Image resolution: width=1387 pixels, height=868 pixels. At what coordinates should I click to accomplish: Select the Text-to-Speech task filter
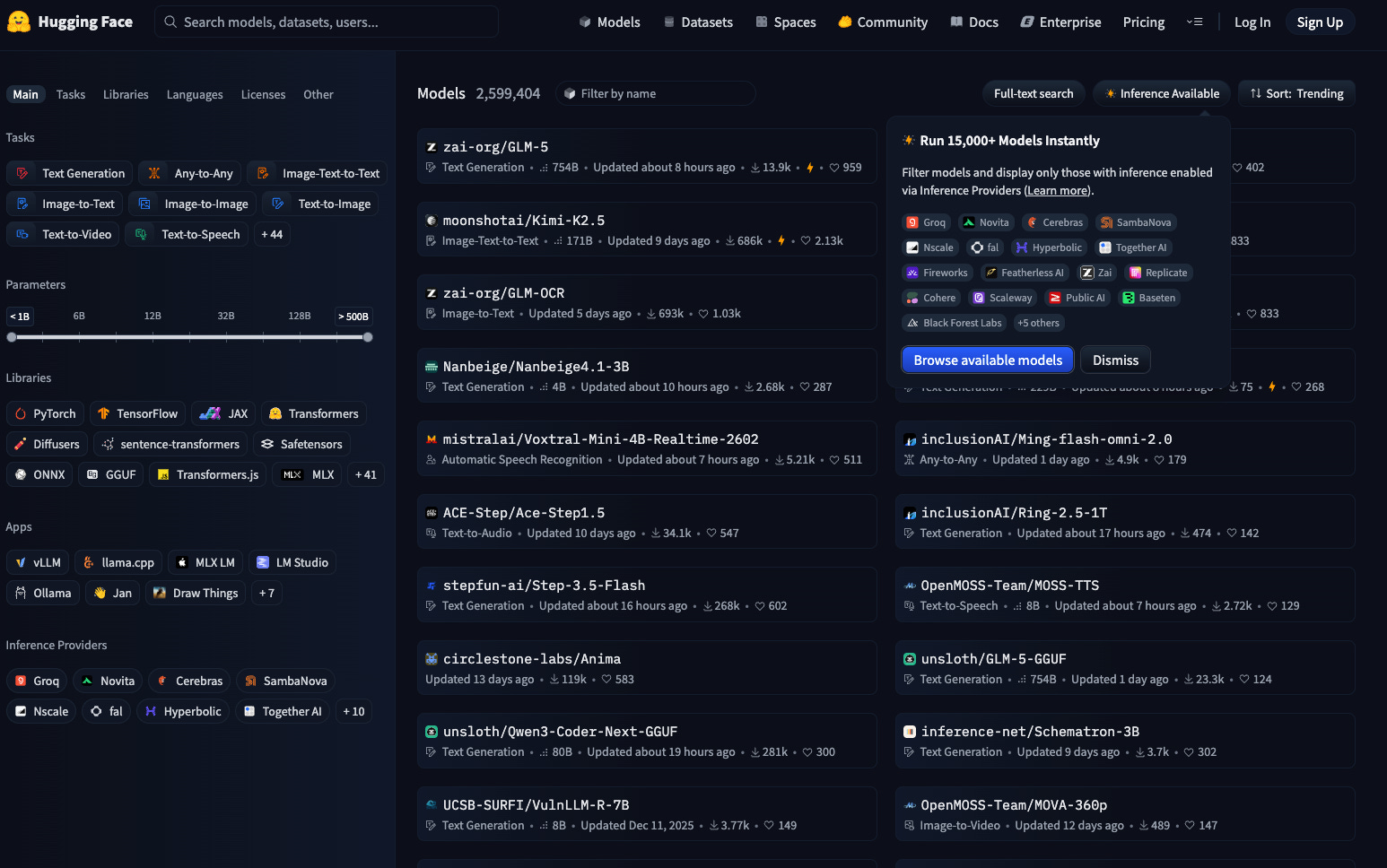(x=187, y=234)
